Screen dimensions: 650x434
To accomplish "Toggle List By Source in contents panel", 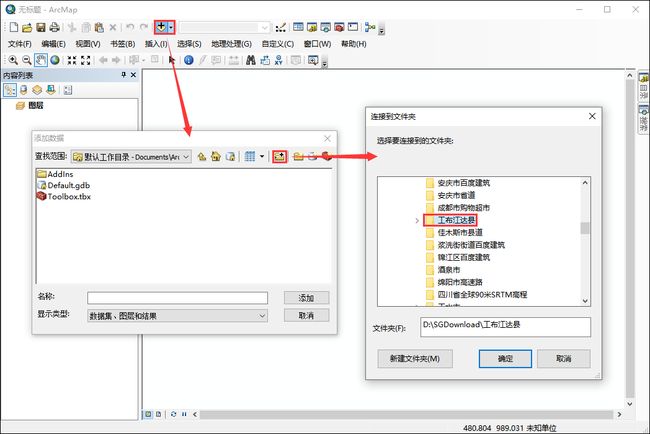I will point(24,90).
